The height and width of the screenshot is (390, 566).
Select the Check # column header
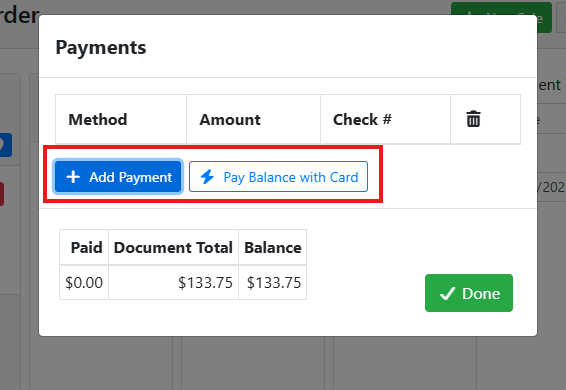tap(386, 119)
